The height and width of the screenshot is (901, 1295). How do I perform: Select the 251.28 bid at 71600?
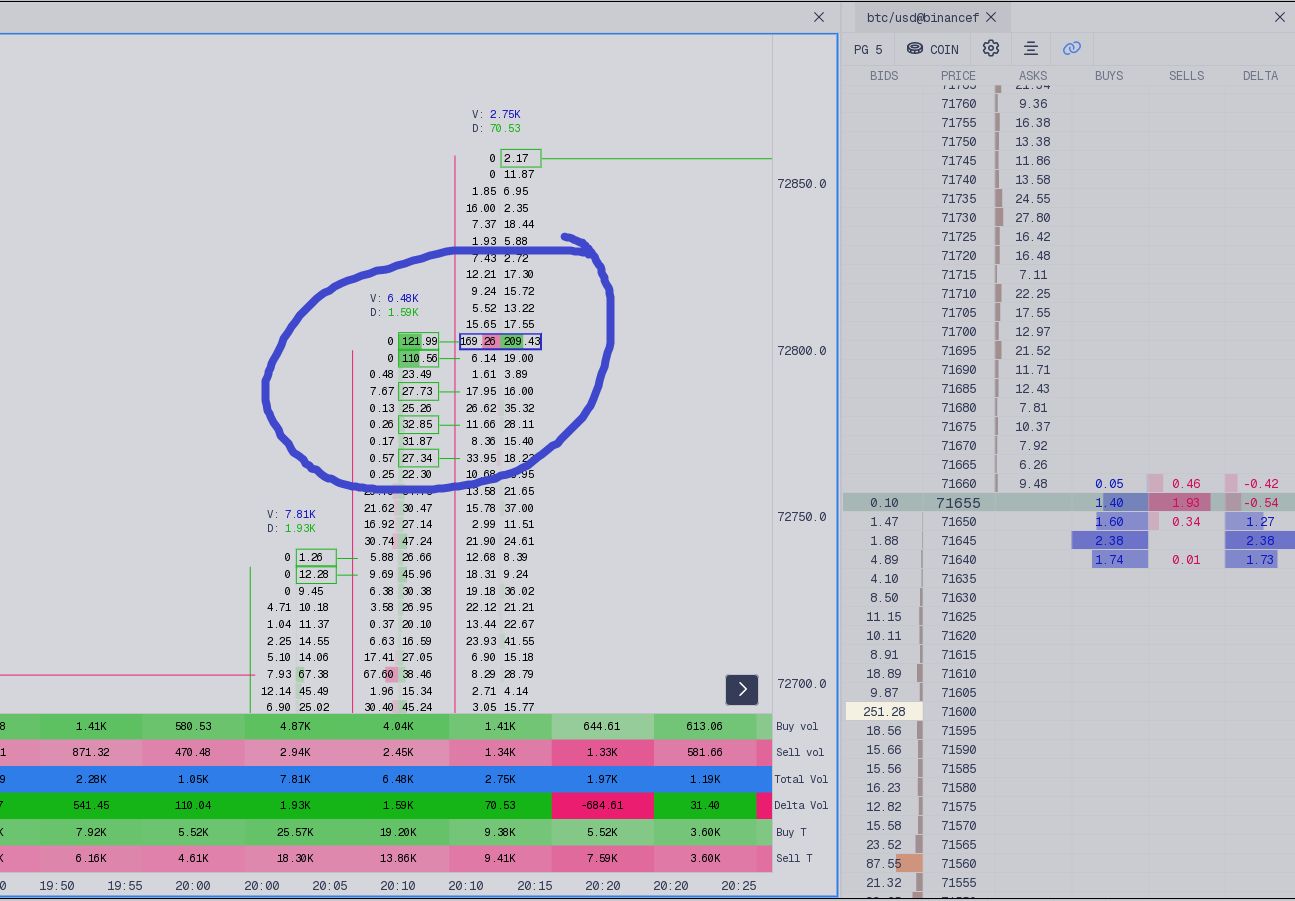[884, 712]
